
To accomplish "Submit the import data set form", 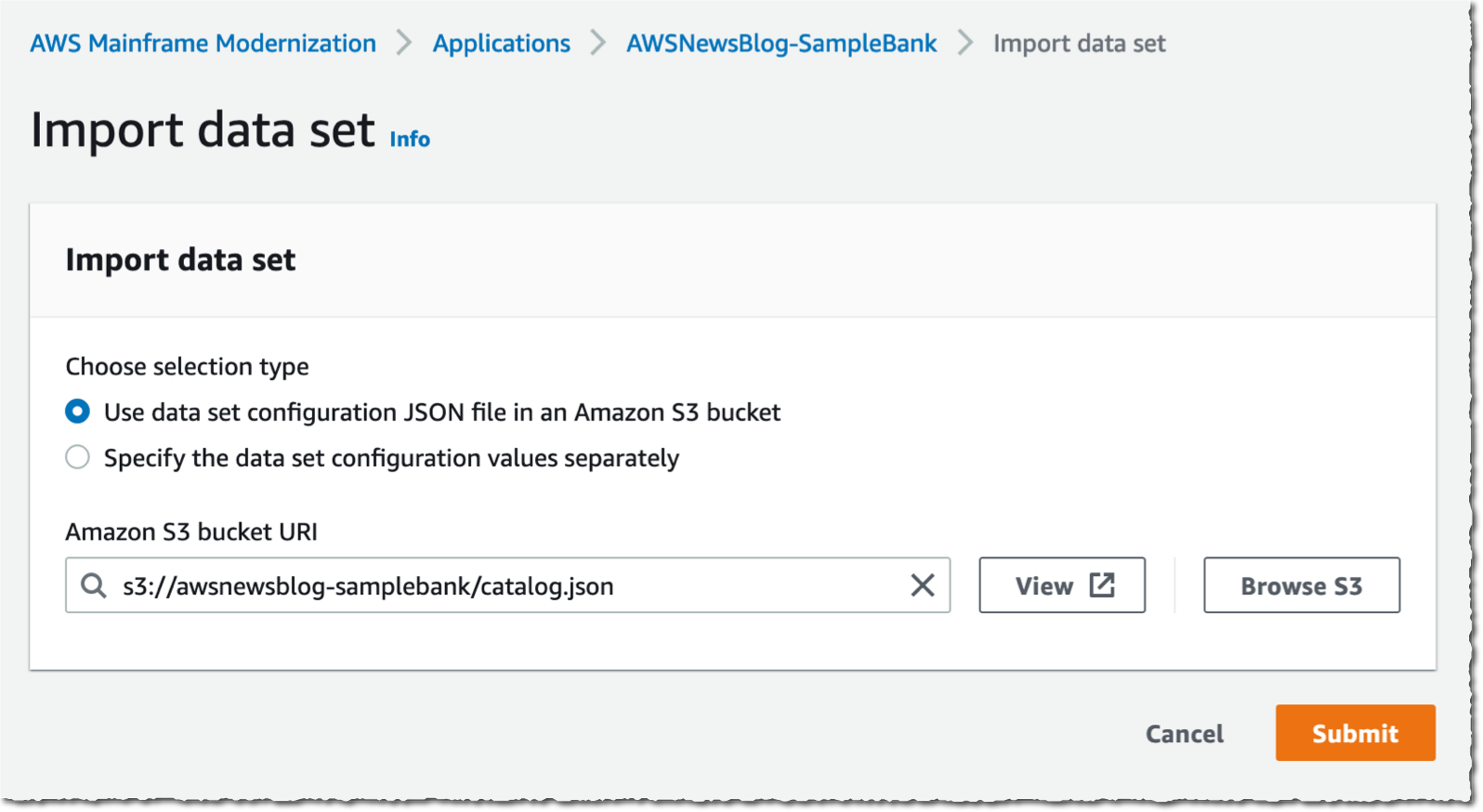I will click(x=1355, y=733).
